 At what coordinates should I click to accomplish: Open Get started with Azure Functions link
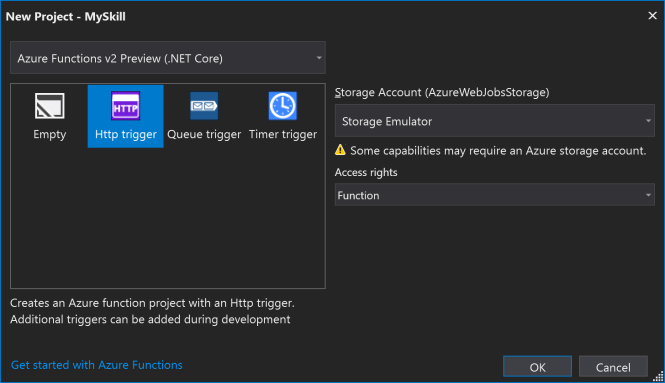point(97,365)
